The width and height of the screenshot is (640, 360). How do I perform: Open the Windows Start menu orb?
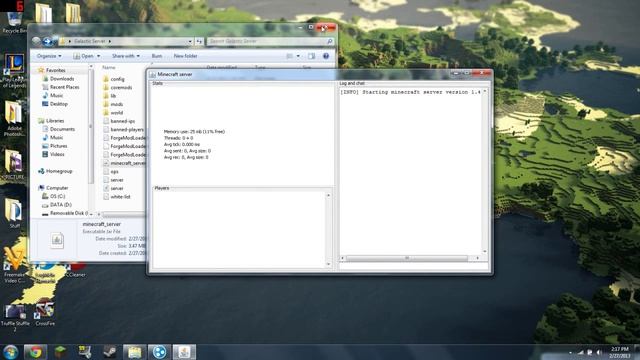pyautogui.click(x=10, y=352)
